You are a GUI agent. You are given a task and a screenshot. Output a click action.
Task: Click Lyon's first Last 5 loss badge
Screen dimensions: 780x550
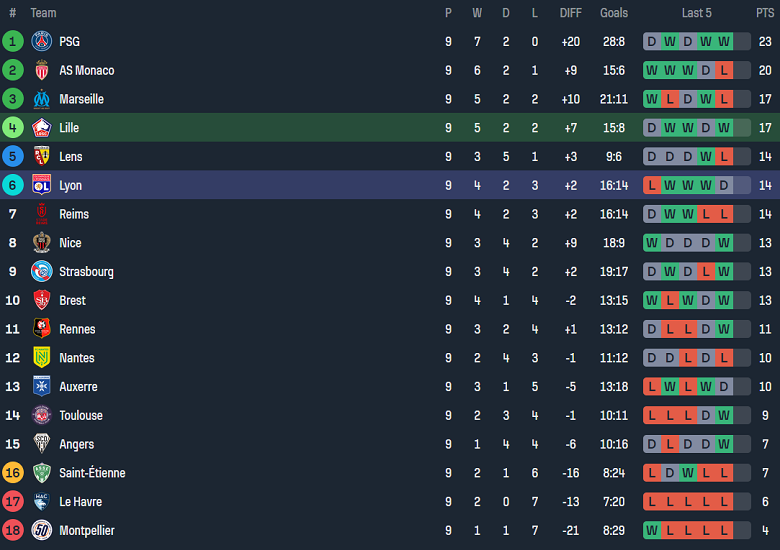(652, 185)
